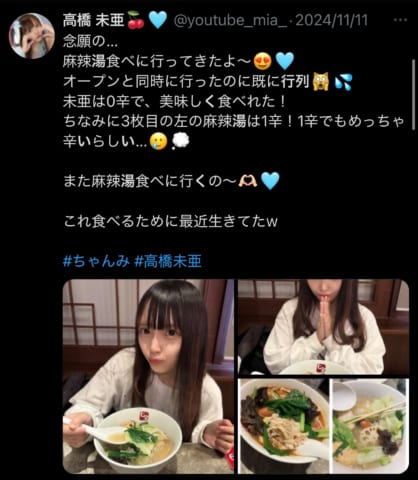Click the teary face emoji
The height and width of the screenshot is (480, 418).
tap(158, 142)
